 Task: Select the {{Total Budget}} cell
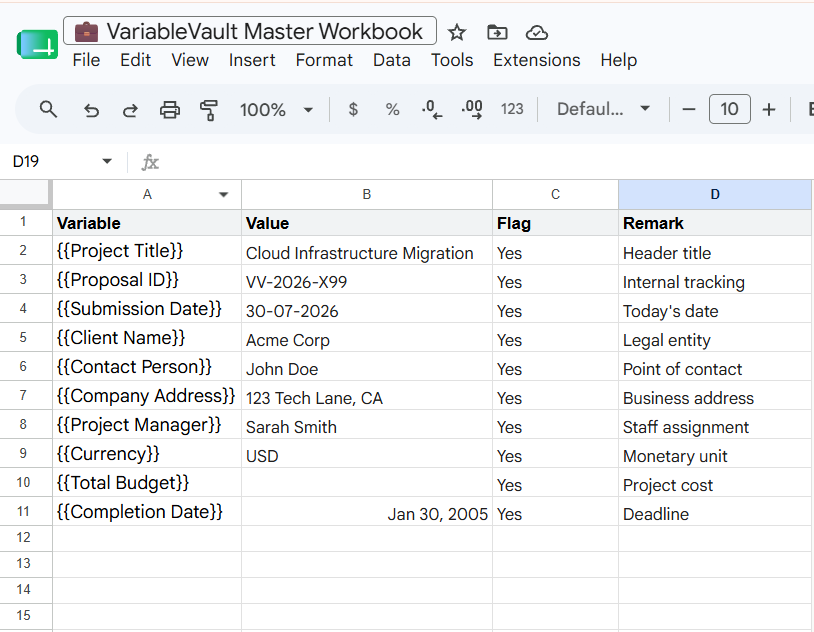click(x=147, y=483)
